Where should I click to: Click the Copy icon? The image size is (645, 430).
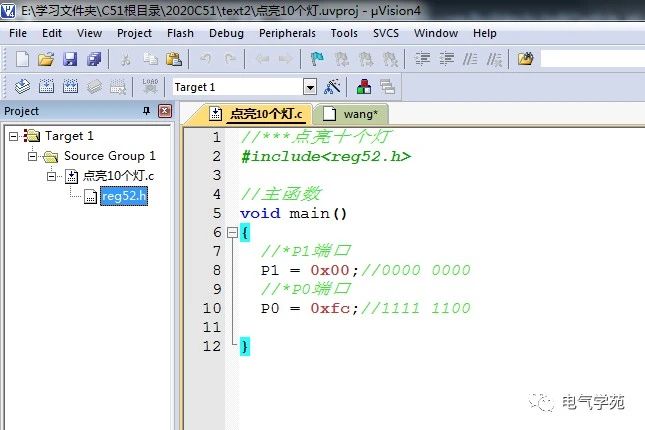pos(150,59)
